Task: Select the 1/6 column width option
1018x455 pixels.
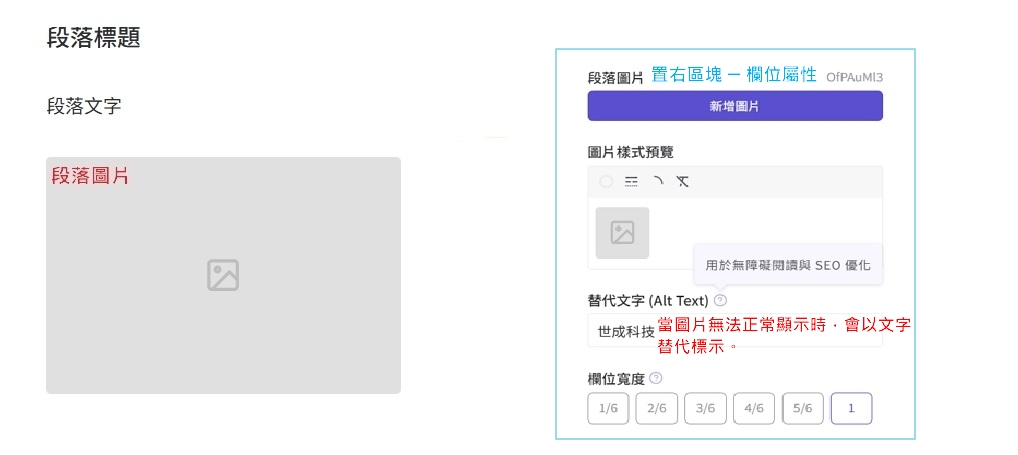Action: [x=608, y=409]
